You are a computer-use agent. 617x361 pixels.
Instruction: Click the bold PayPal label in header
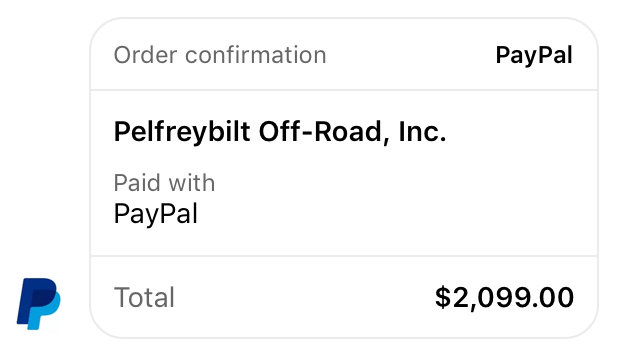pyautogui.click(x=534, y=56)
